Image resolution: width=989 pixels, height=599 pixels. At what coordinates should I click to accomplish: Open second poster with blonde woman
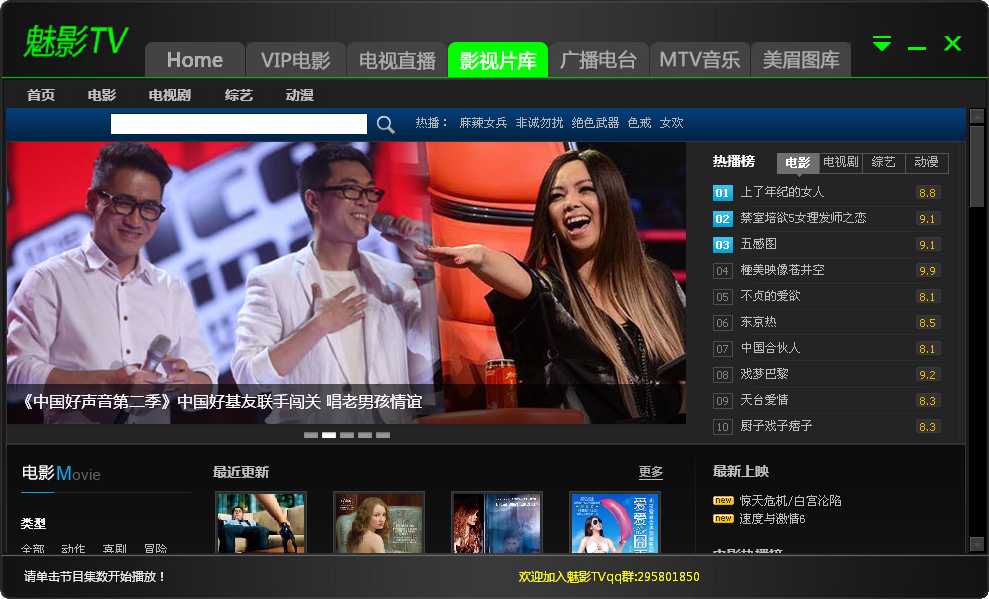click(378, 523)
